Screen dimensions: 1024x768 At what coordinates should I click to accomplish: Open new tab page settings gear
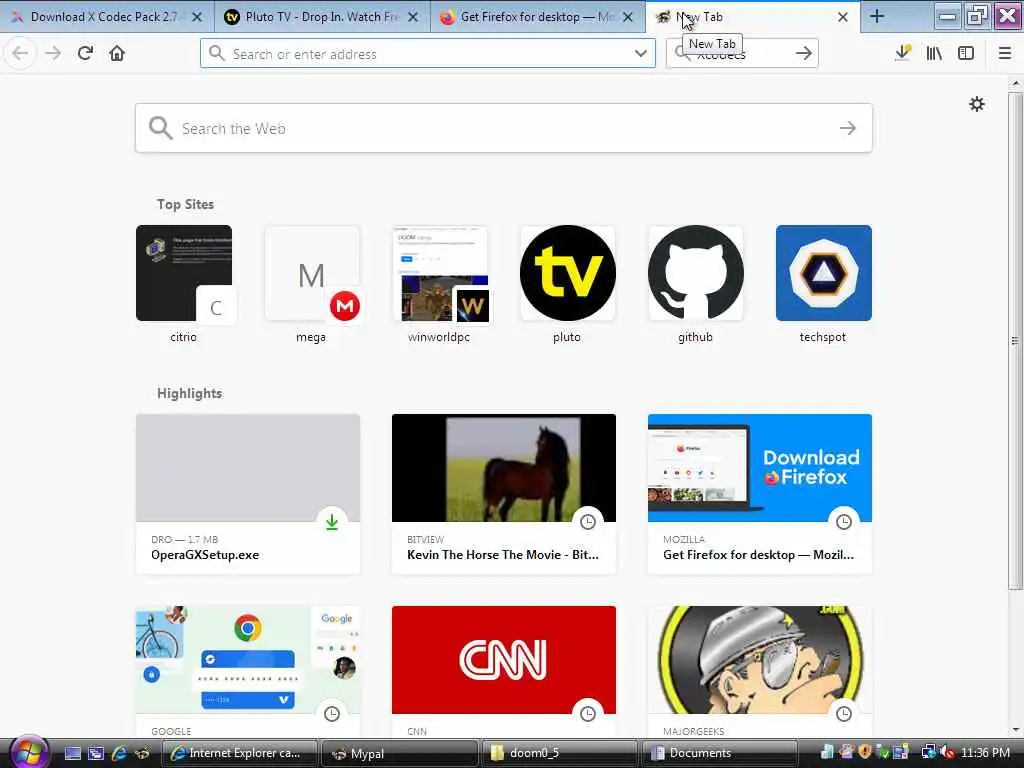click(976, 104)
